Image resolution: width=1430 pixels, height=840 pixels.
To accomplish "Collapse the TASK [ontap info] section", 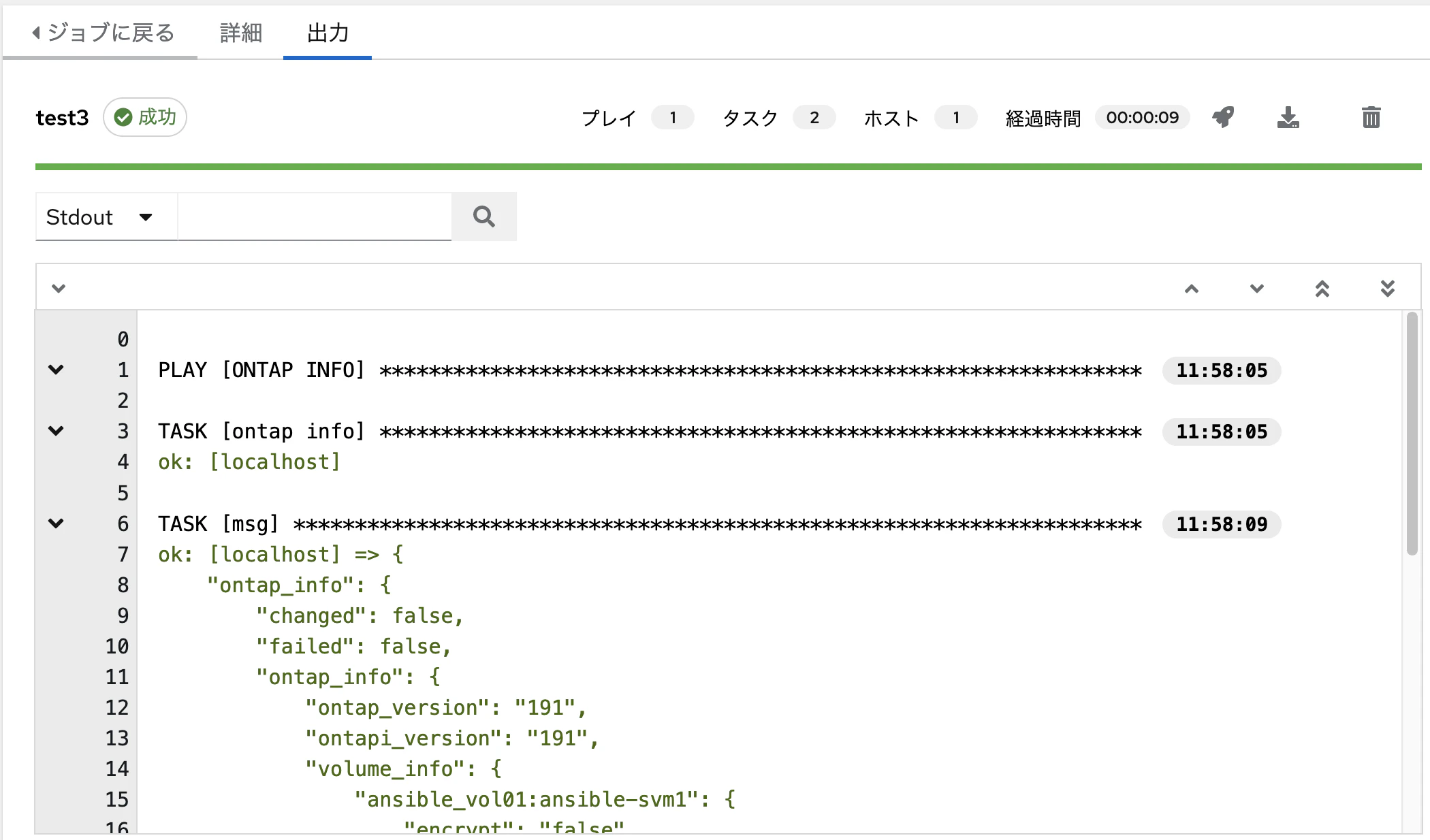I will point(57,431).
